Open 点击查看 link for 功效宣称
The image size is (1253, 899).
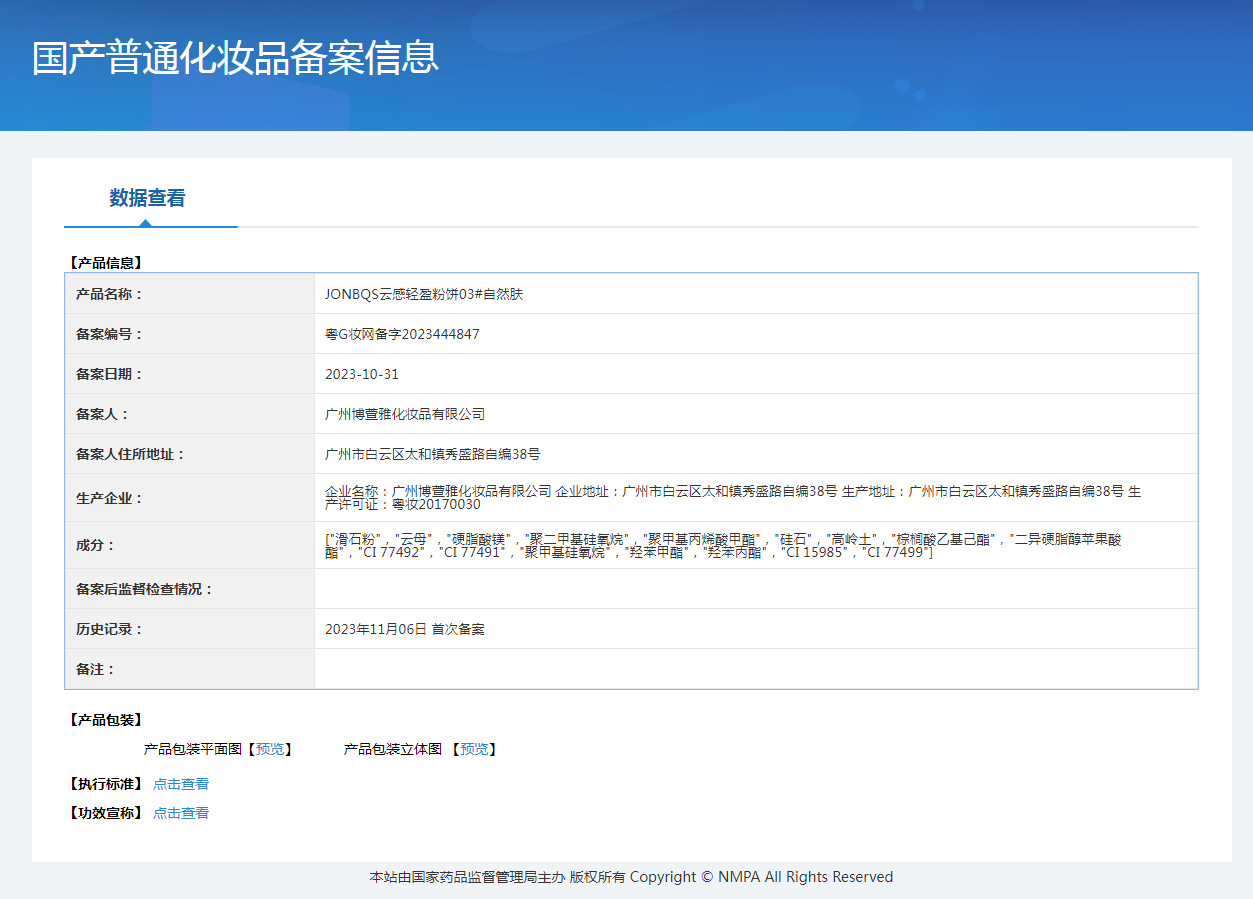click(x=181, y=813)
